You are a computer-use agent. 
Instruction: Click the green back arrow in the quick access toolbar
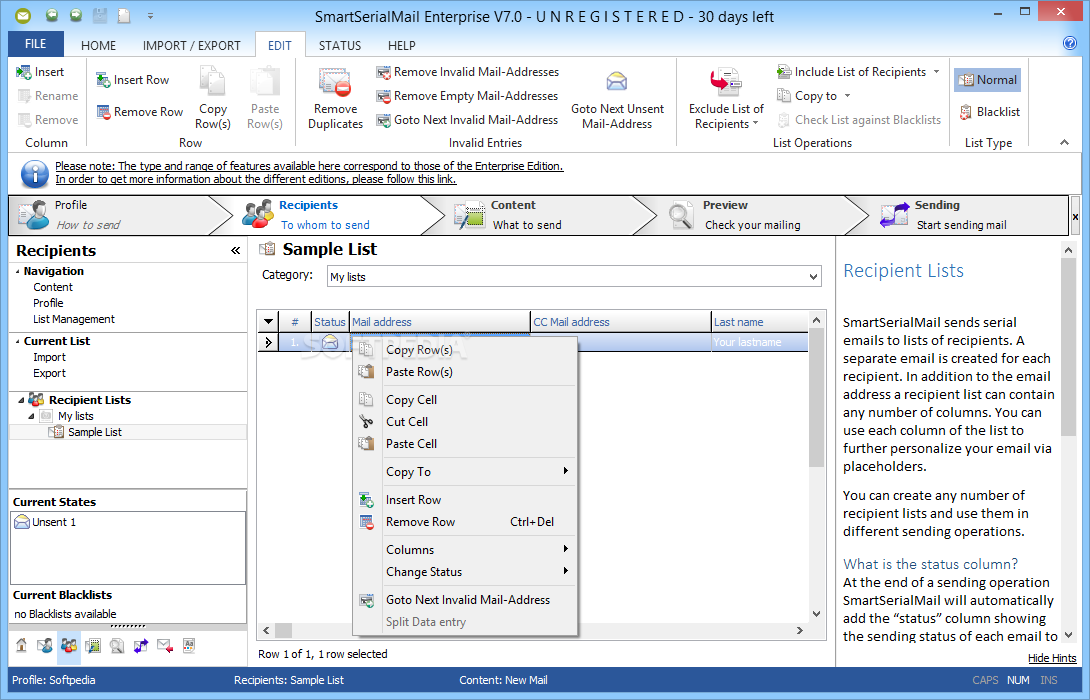[51, 15]
